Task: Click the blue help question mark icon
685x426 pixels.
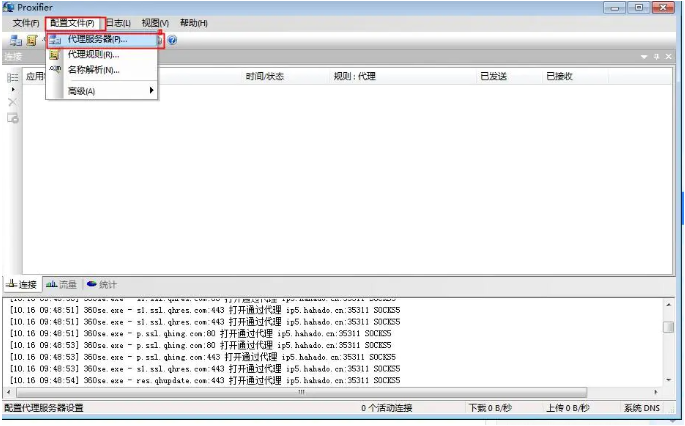Action: (x=173, y=40)
